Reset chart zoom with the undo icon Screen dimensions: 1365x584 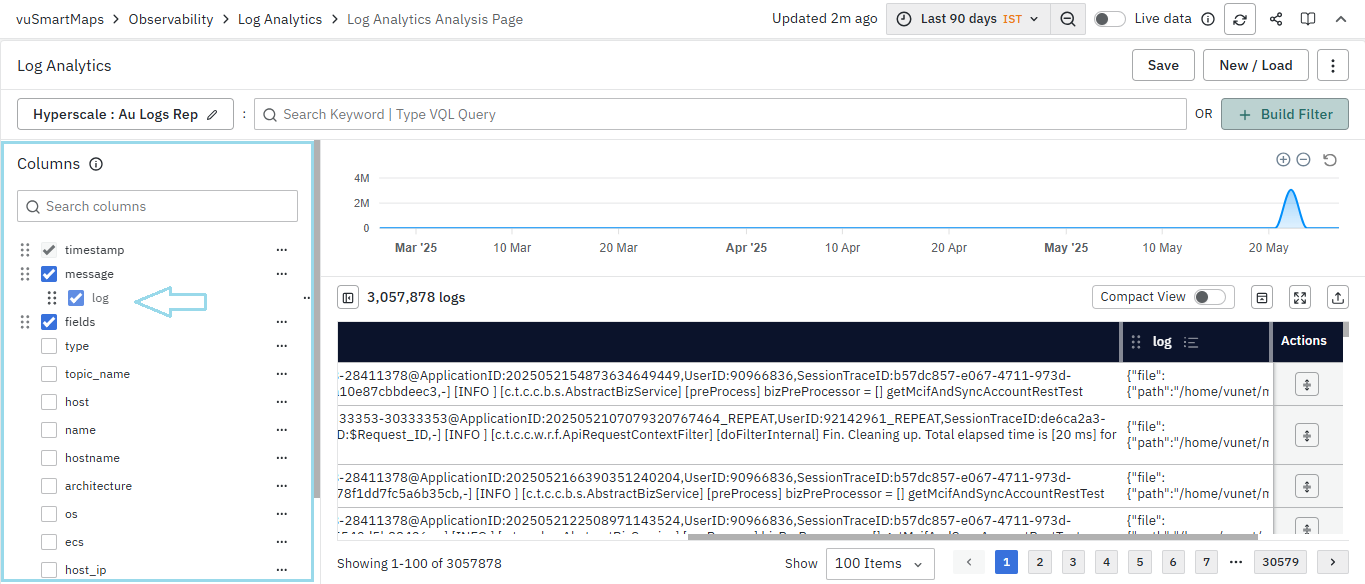tap(1330, 160)
